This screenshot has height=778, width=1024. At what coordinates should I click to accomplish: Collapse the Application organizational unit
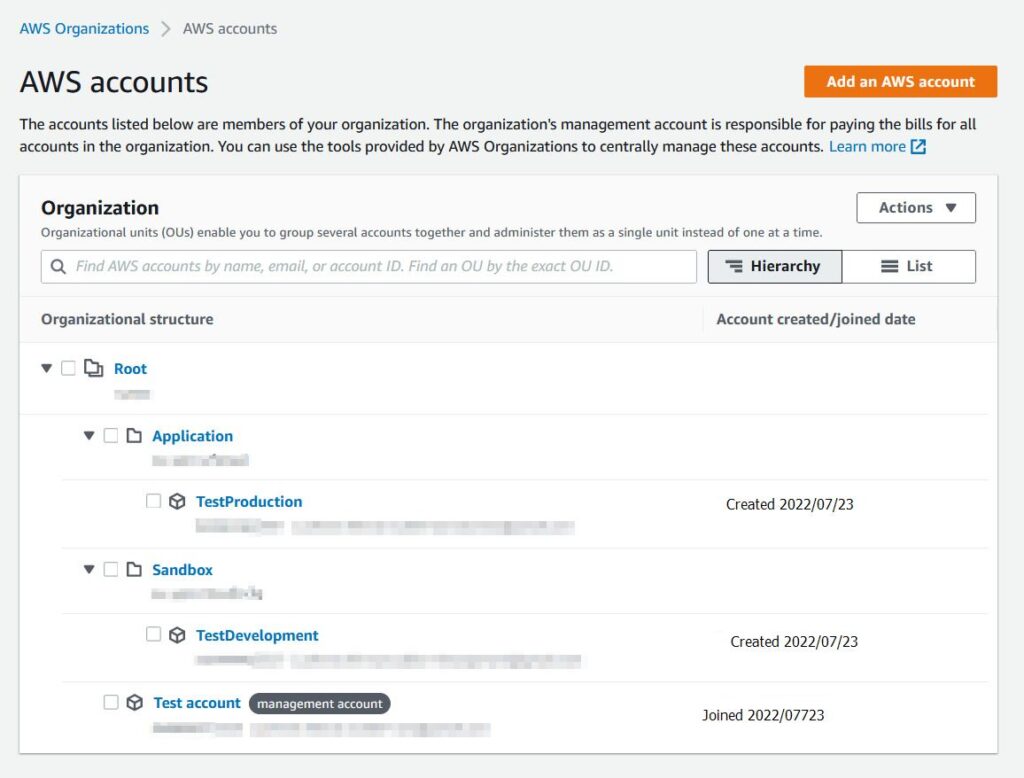[x=89, y=436]
